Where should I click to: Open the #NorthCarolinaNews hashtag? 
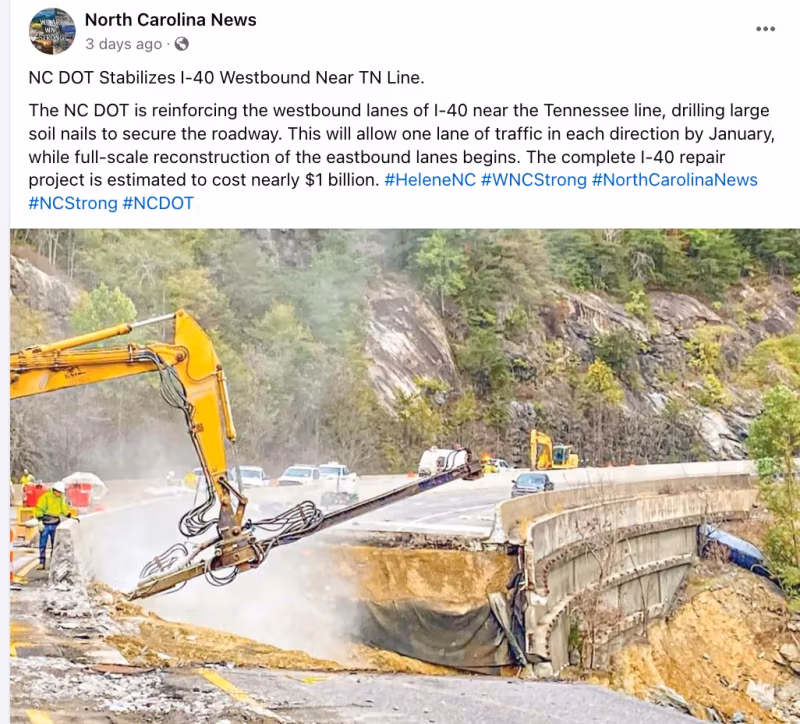(674, 180)
